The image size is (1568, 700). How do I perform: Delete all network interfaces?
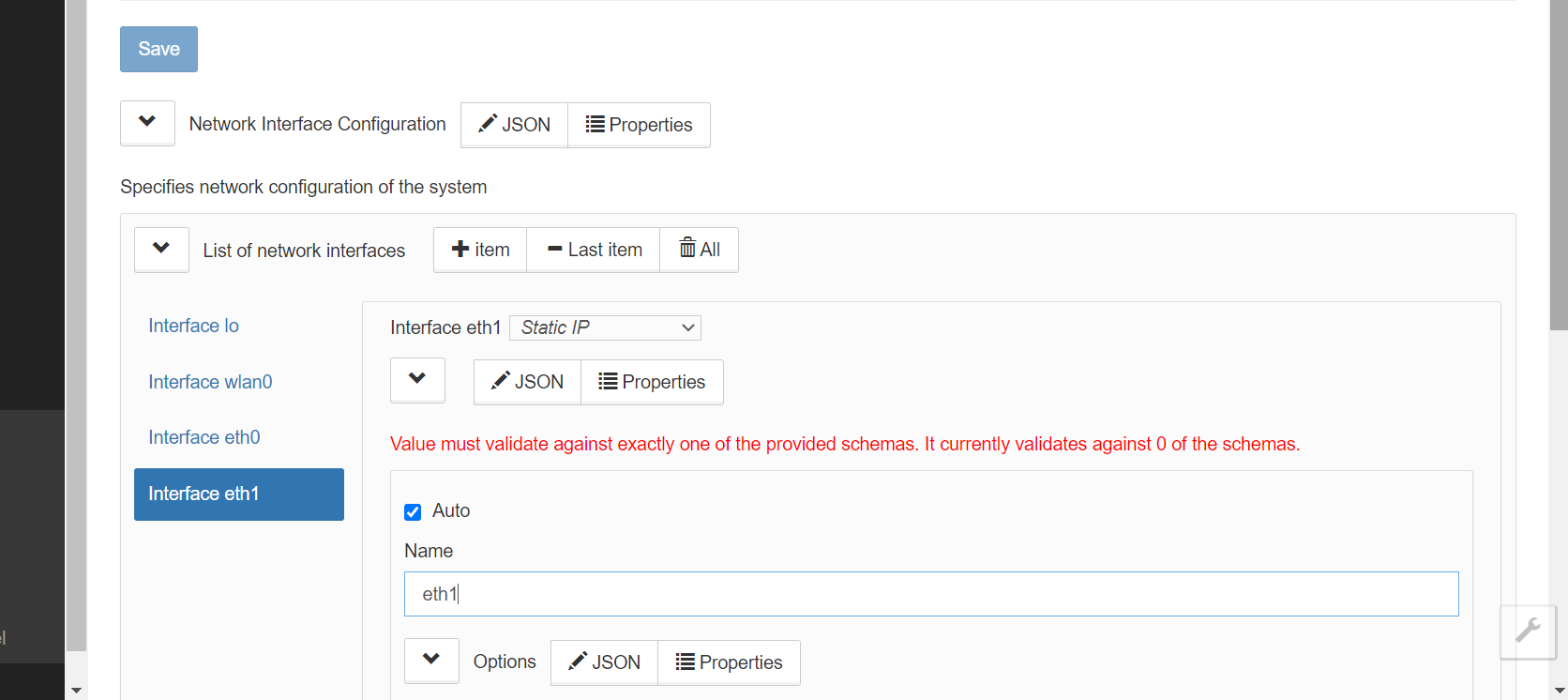[700, 250]
